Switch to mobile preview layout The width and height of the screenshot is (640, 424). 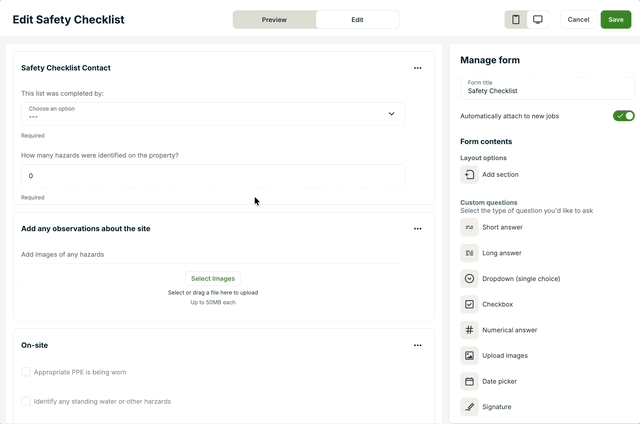[x=516, y=19]
